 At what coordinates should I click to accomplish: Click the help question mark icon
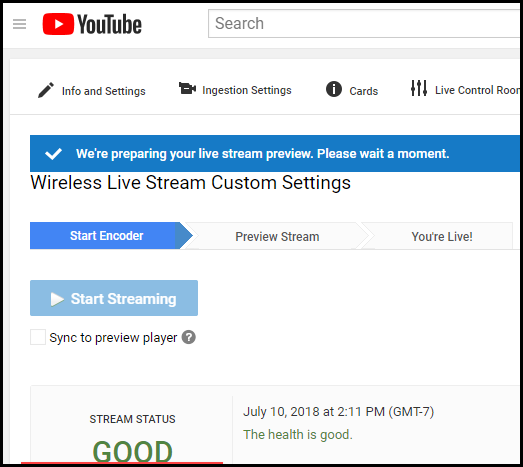[188, 338]
